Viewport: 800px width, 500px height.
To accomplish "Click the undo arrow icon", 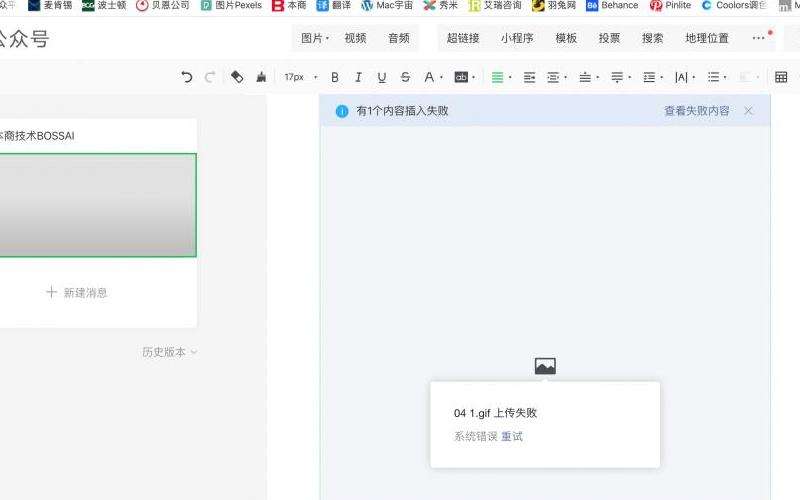I will (187, 77).
